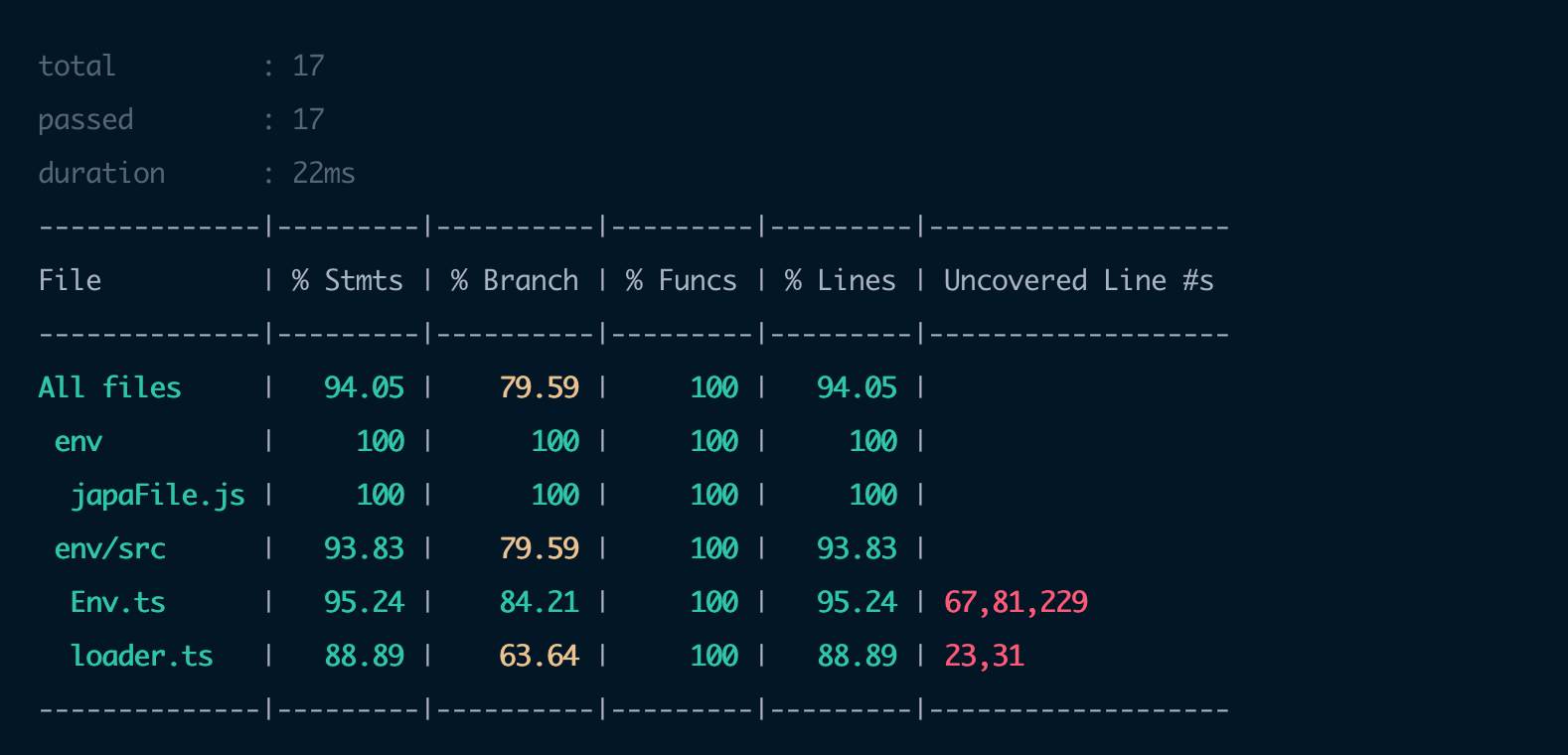This screenshot has width=1568, height=755.
Task: Click Env.ts lines value 95.24
Action: click(x=857, y=602)
